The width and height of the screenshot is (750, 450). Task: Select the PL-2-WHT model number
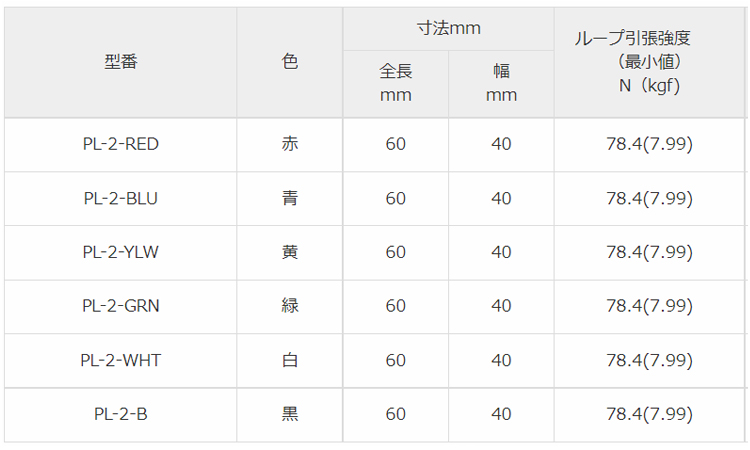(x=120, y=360)
